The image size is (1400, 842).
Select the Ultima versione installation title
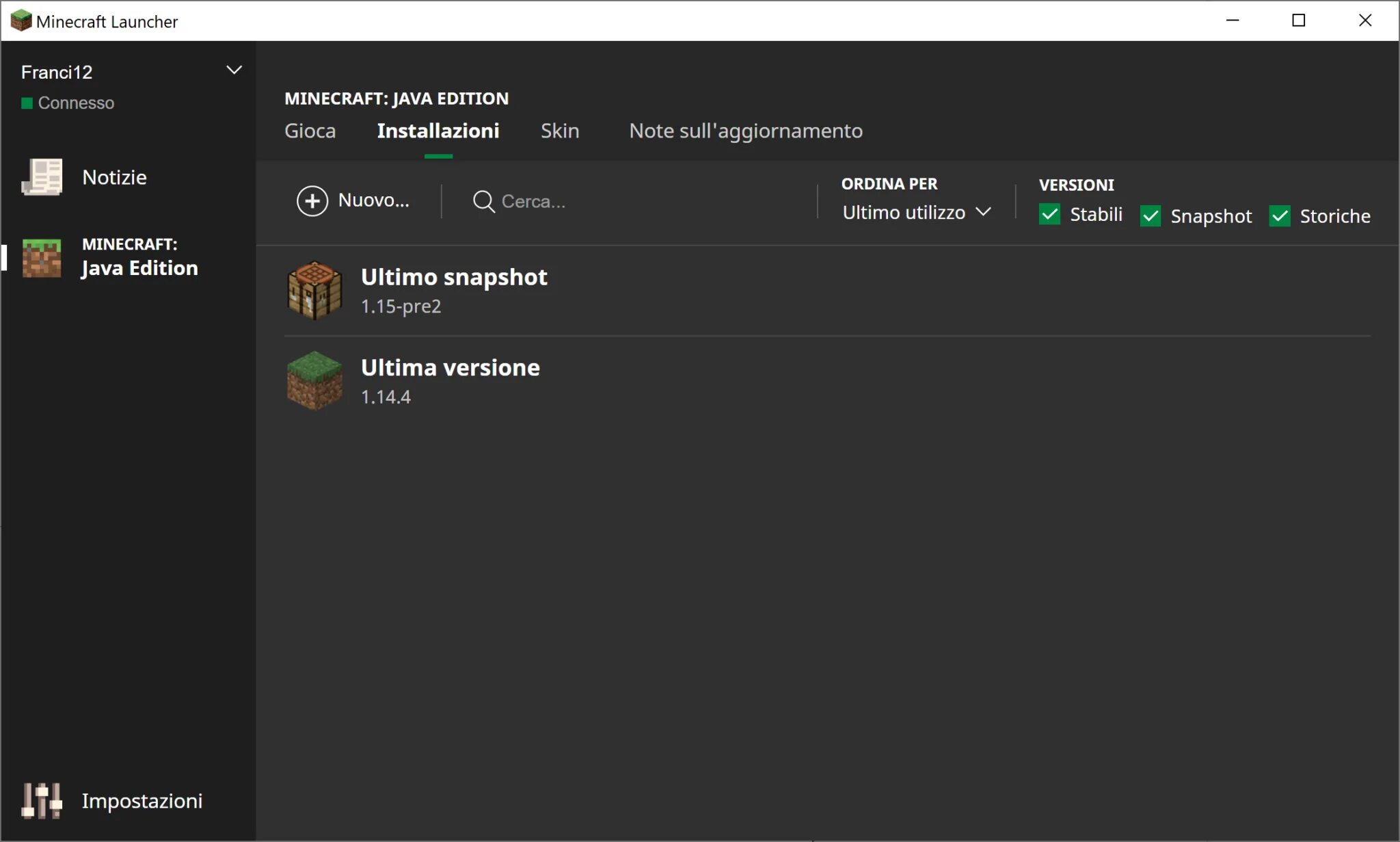click(x=450, y=367)
